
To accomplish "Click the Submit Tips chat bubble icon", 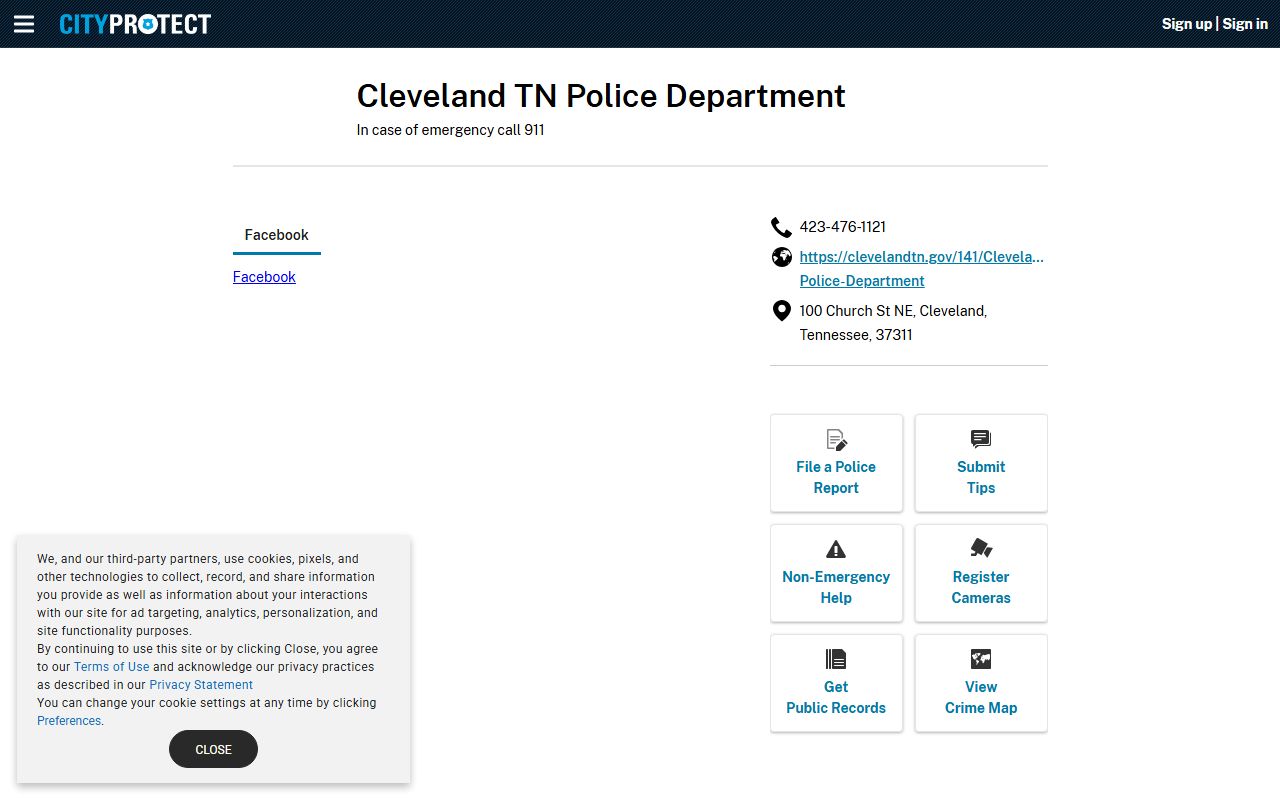I will click(981, 439).
